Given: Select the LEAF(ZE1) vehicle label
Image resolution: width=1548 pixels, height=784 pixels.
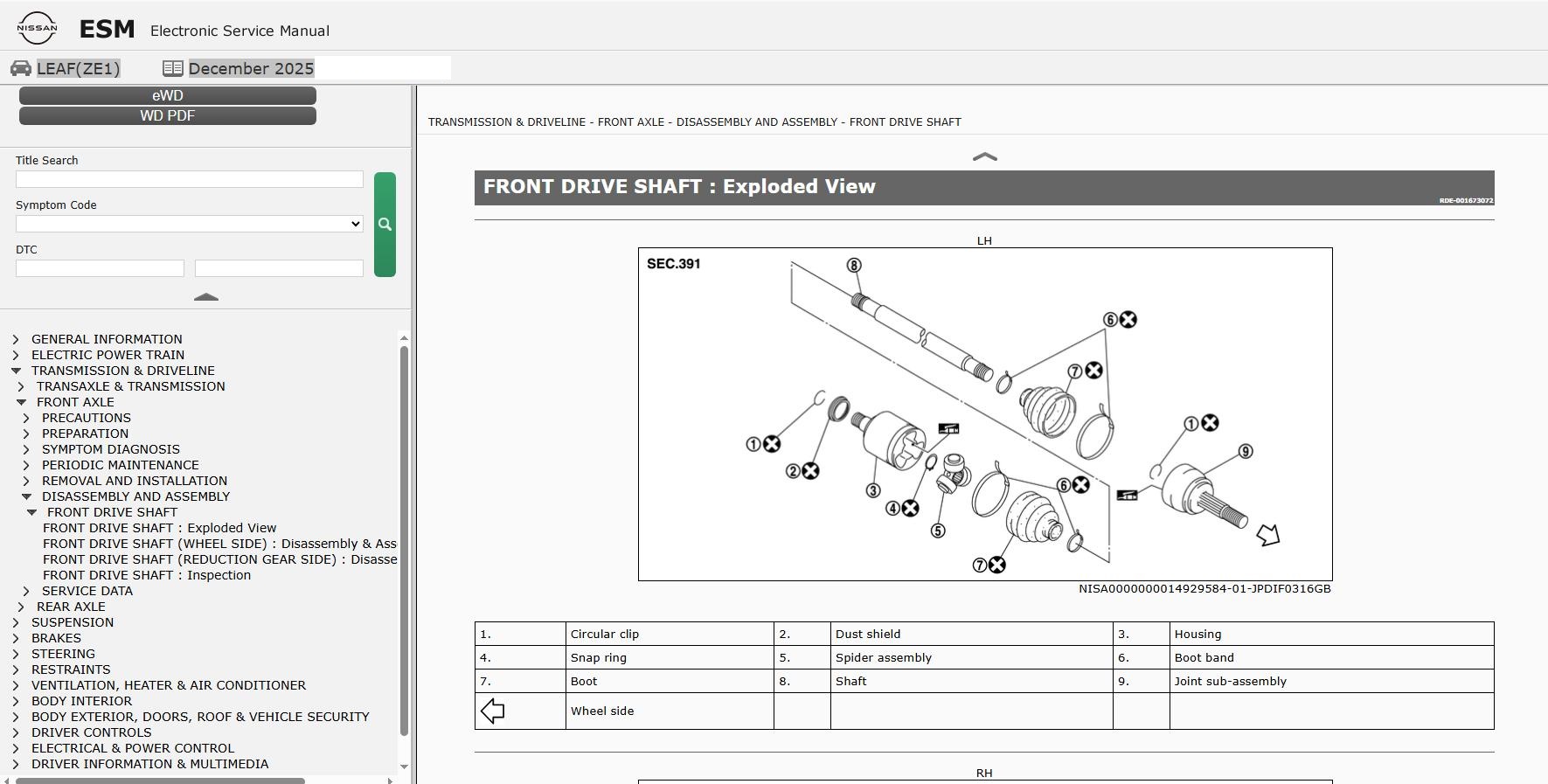Looking at the screenshot, I should (x=79, y=68).
